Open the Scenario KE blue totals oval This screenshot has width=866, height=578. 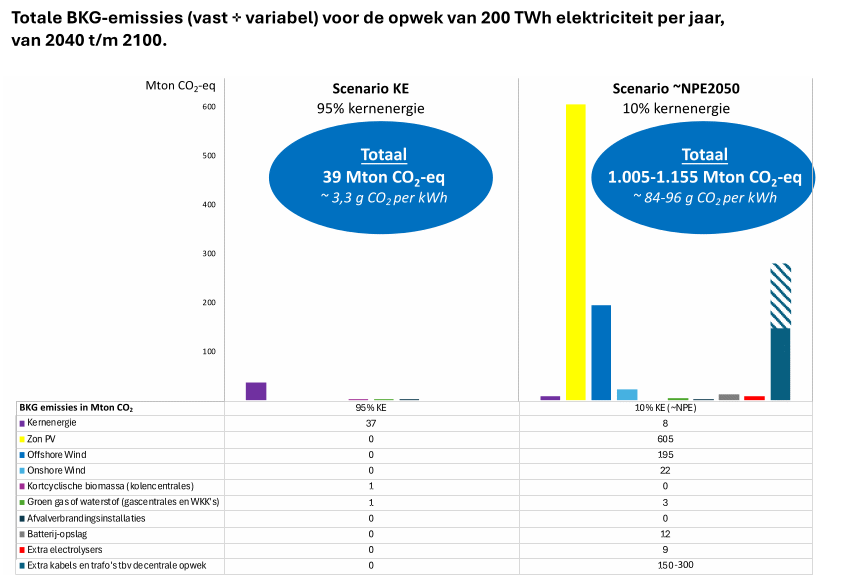click(380, 177)
